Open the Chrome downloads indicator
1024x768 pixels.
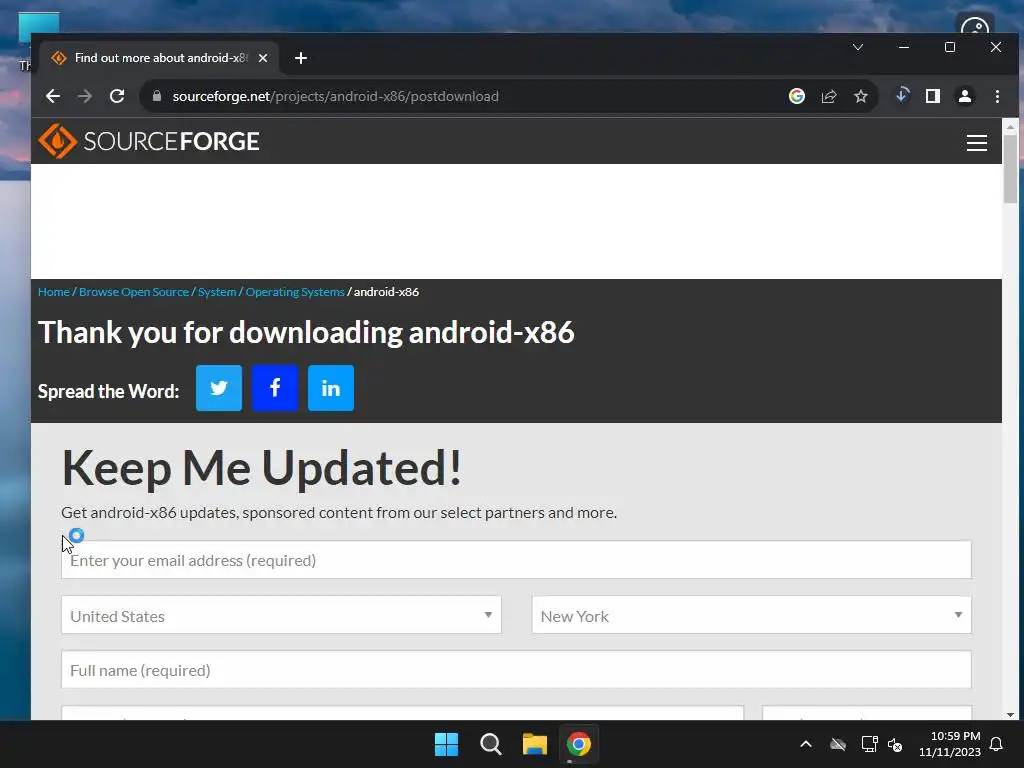coord(902,96)
